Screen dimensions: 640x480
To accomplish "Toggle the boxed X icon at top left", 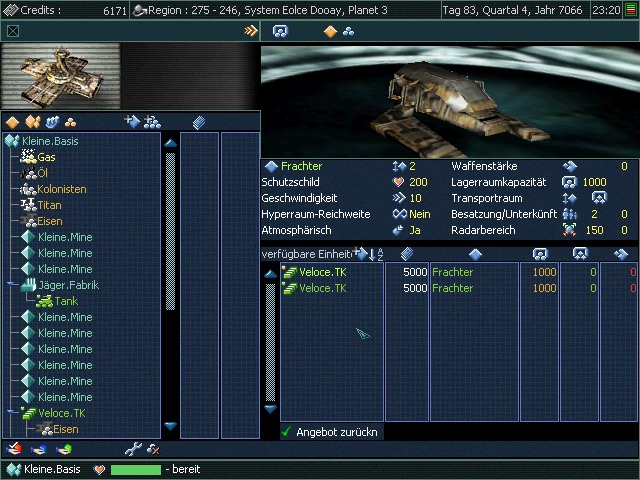I will [x=12, y=31].
